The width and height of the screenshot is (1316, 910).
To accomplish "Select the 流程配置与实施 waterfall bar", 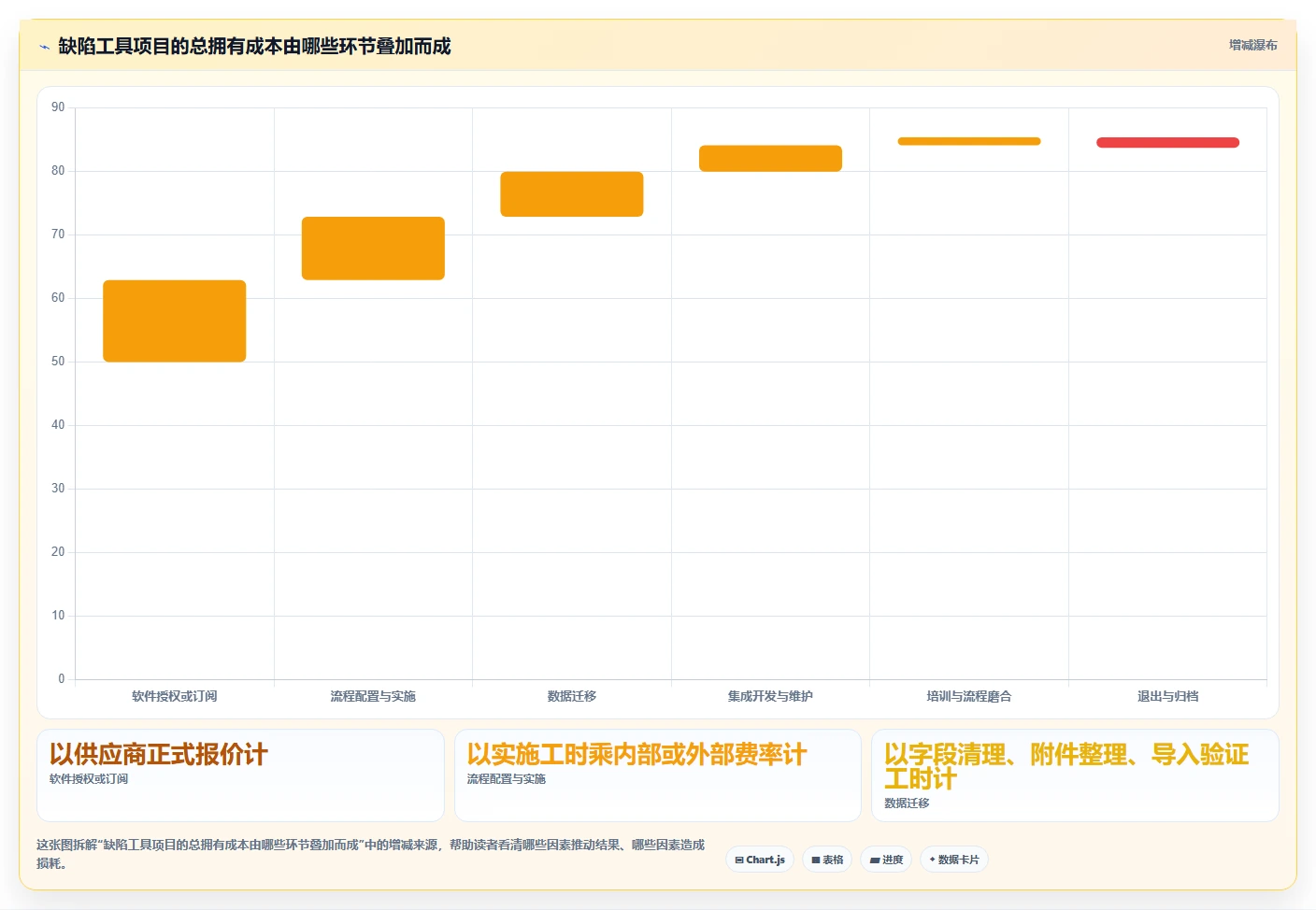I will tap(373, 249).
